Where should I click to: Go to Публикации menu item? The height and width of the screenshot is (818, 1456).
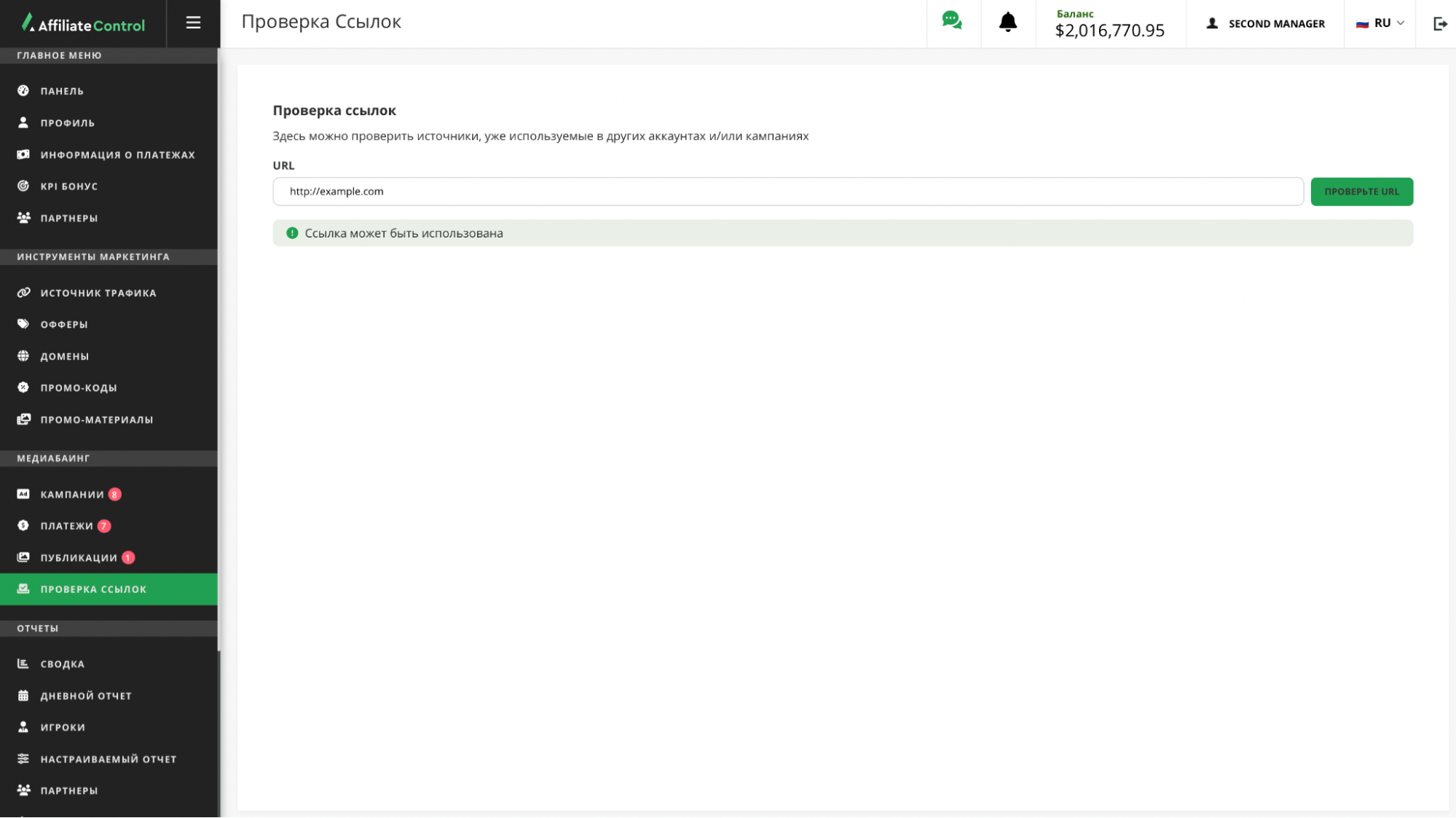point(79,558)
